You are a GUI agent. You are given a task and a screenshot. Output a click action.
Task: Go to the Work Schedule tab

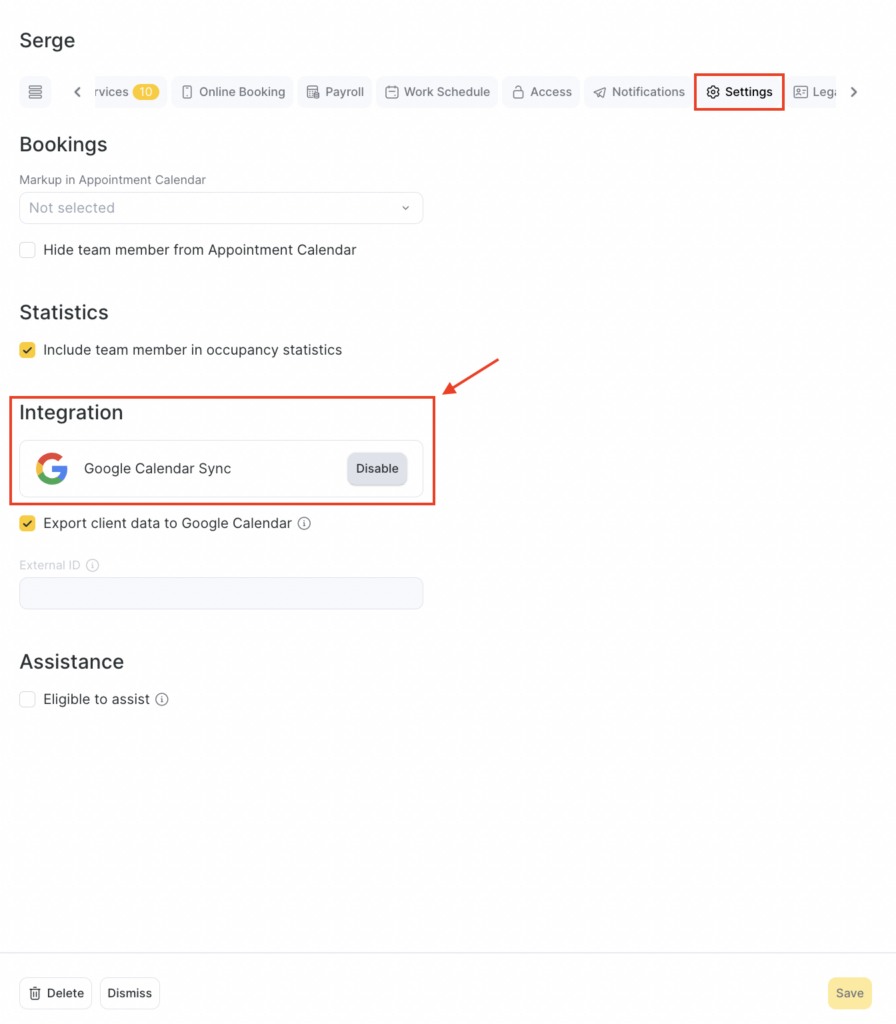click(437, 92)
